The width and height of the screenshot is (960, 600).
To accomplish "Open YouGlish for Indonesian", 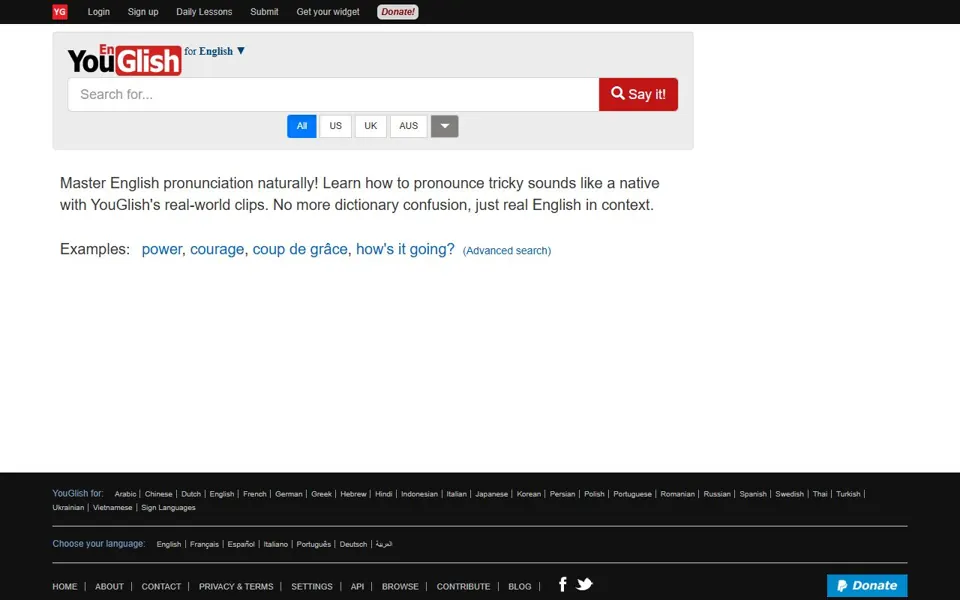I will point(419,494).
